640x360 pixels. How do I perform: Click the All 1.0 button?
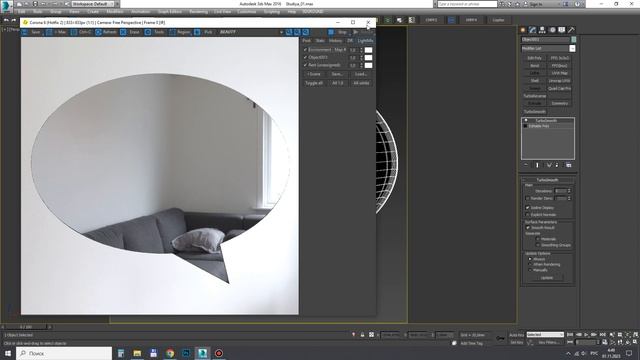click(338, 83)
